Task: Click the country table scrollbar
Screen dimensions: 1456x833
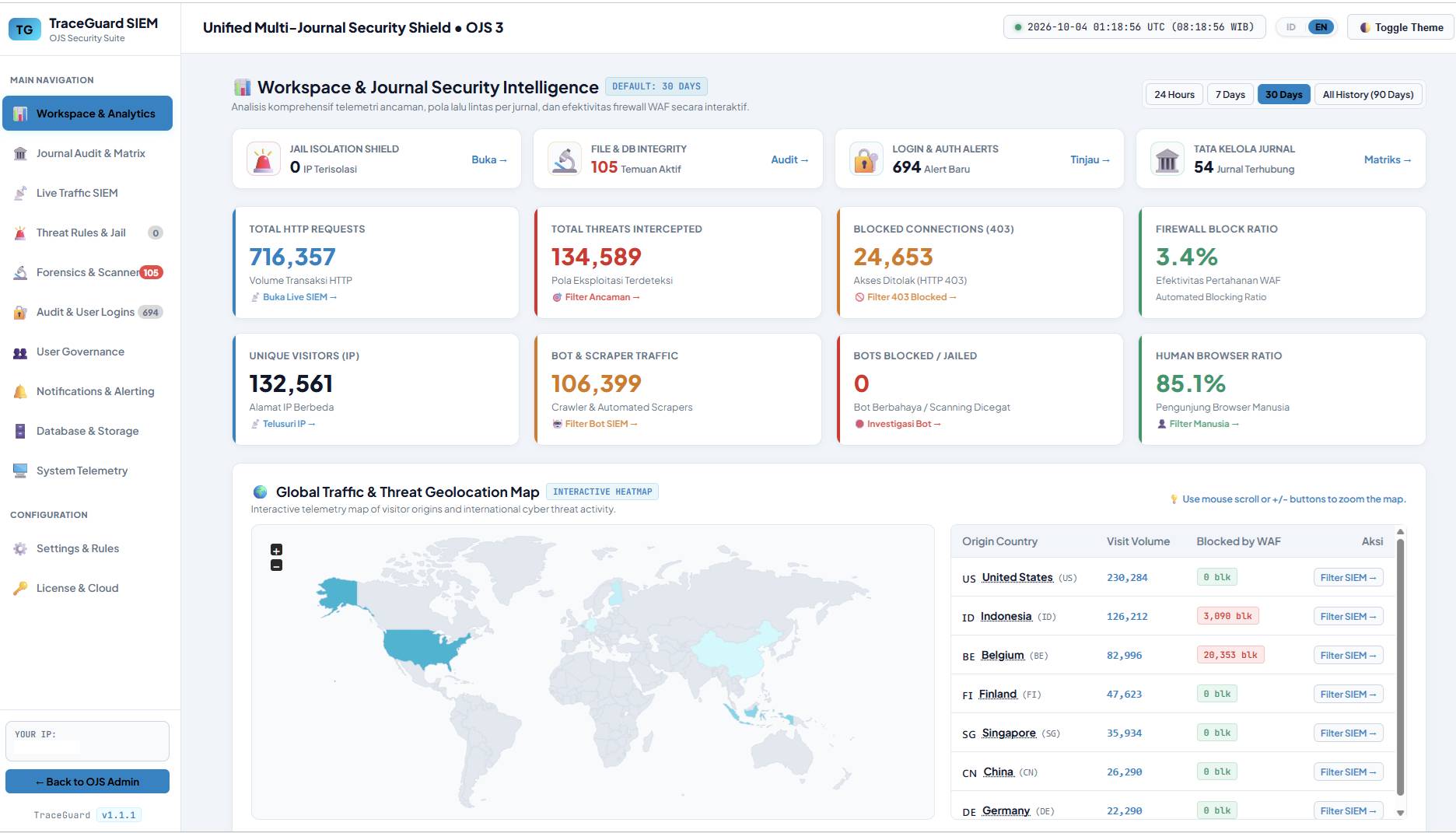Action: [x=1401, y=667]
